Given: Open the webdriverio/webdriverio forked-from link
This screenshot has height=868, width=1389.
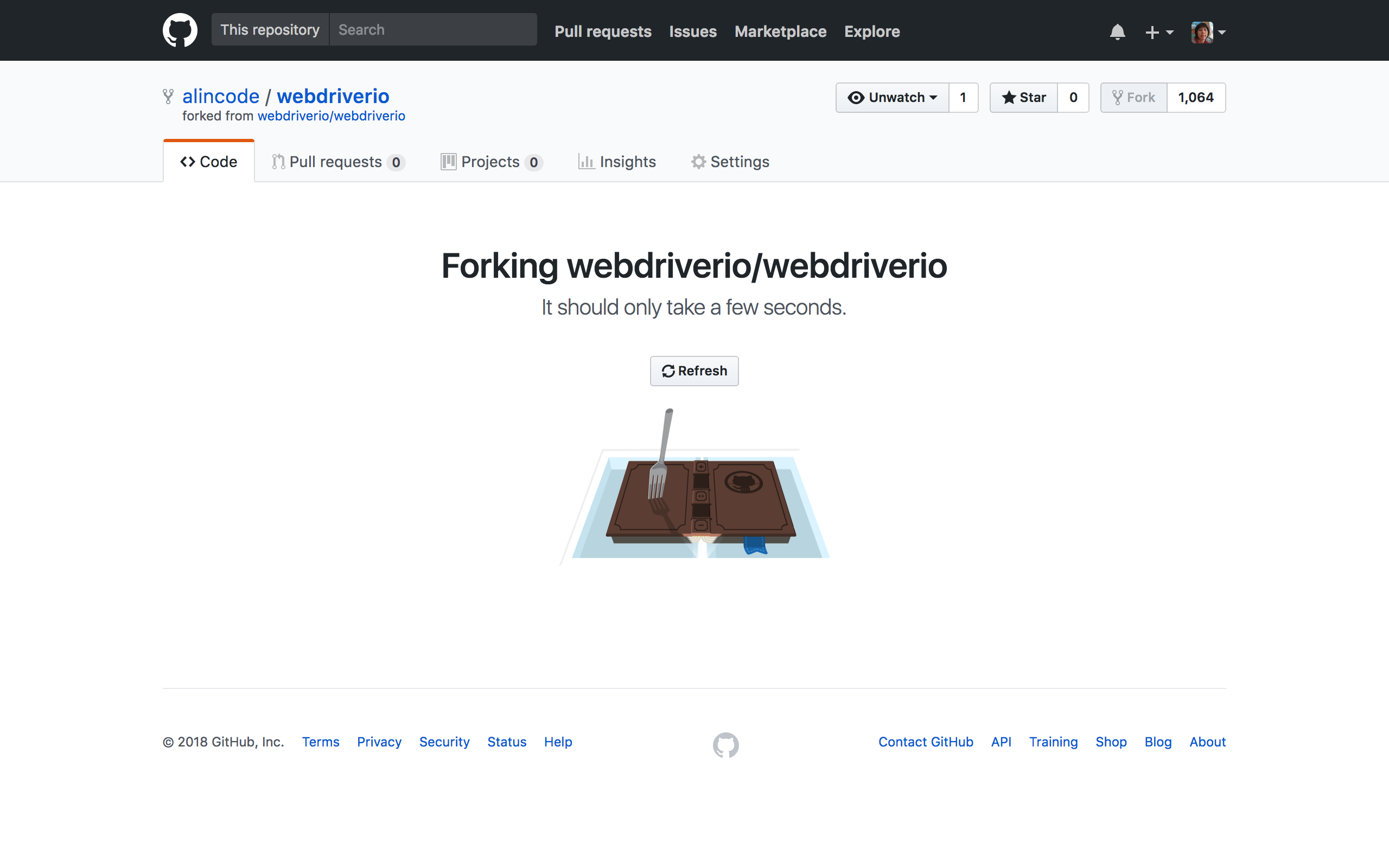Looking at the screenshot, I should pos(331,116).
